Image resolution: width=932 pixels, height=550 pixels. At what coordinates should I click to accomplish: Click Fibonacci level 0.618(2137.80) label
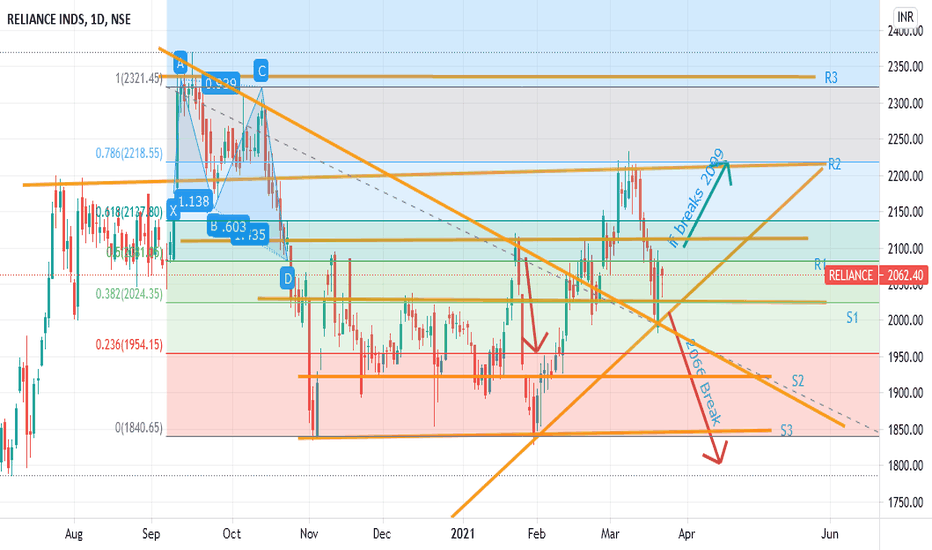[129, 212]
